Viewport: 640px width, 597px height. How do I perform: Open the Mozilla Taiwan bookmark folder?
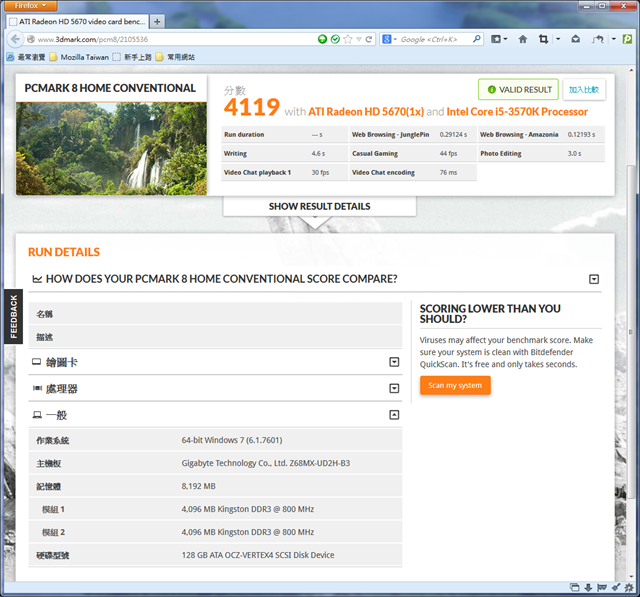coord(79,57)
